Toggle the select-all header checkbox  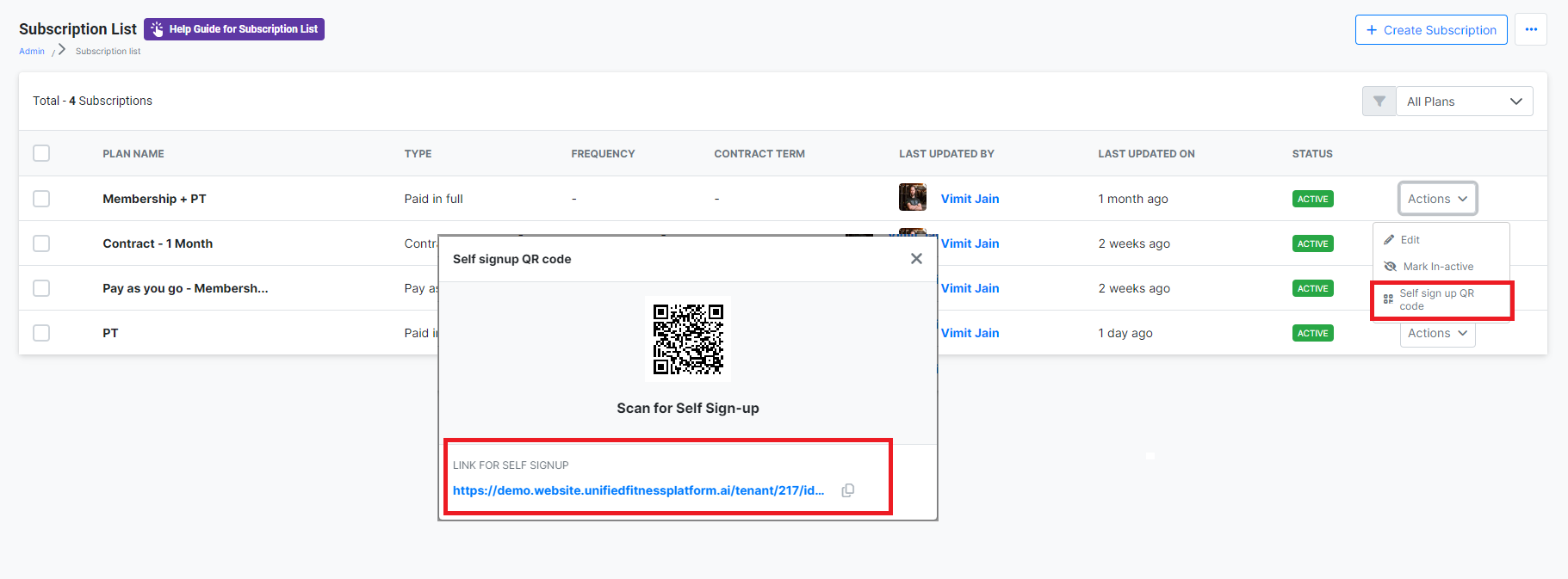point(41,153)
